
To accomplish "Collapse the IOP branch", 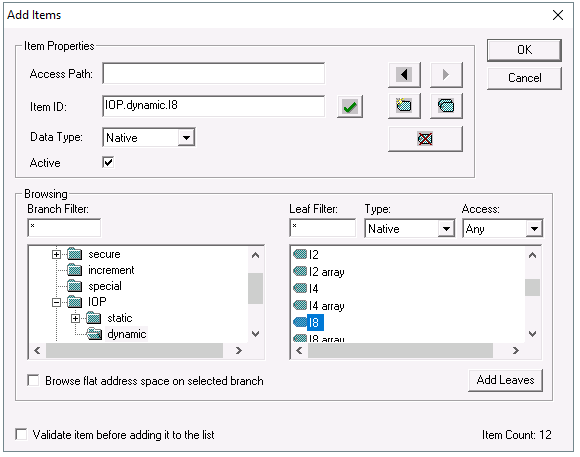I will (x=56, y=302).
